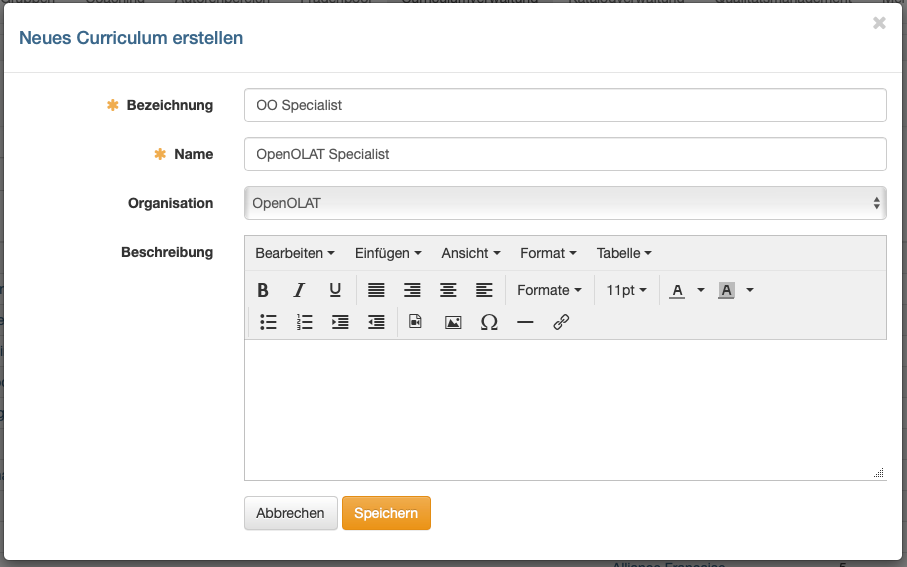Viewport: 907px width, 567px height.
Task: Insert a media file
Action: click(x=415, y=322)
